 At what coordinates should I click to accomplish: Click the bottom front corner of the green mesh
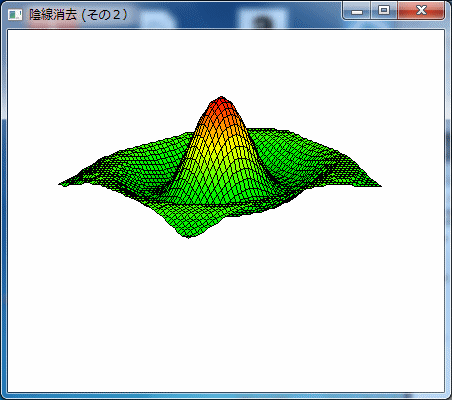188,236
